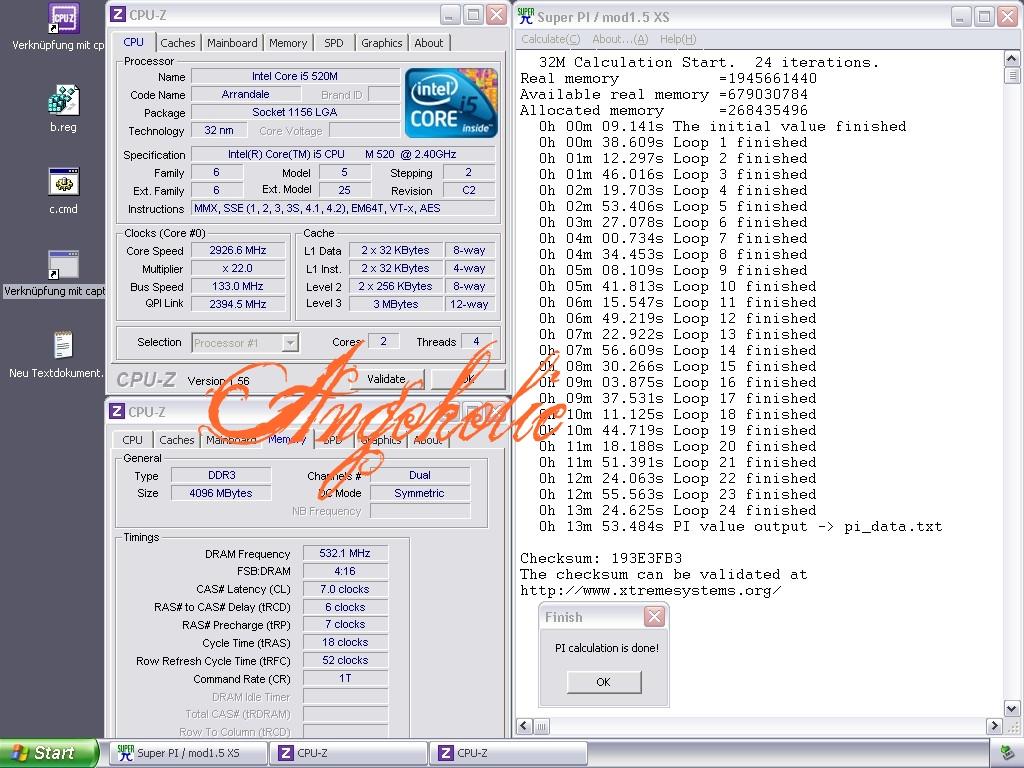Select CPU tab in upper CPU-Z window
Screen dimensions: 1024x768
point(133,42)
